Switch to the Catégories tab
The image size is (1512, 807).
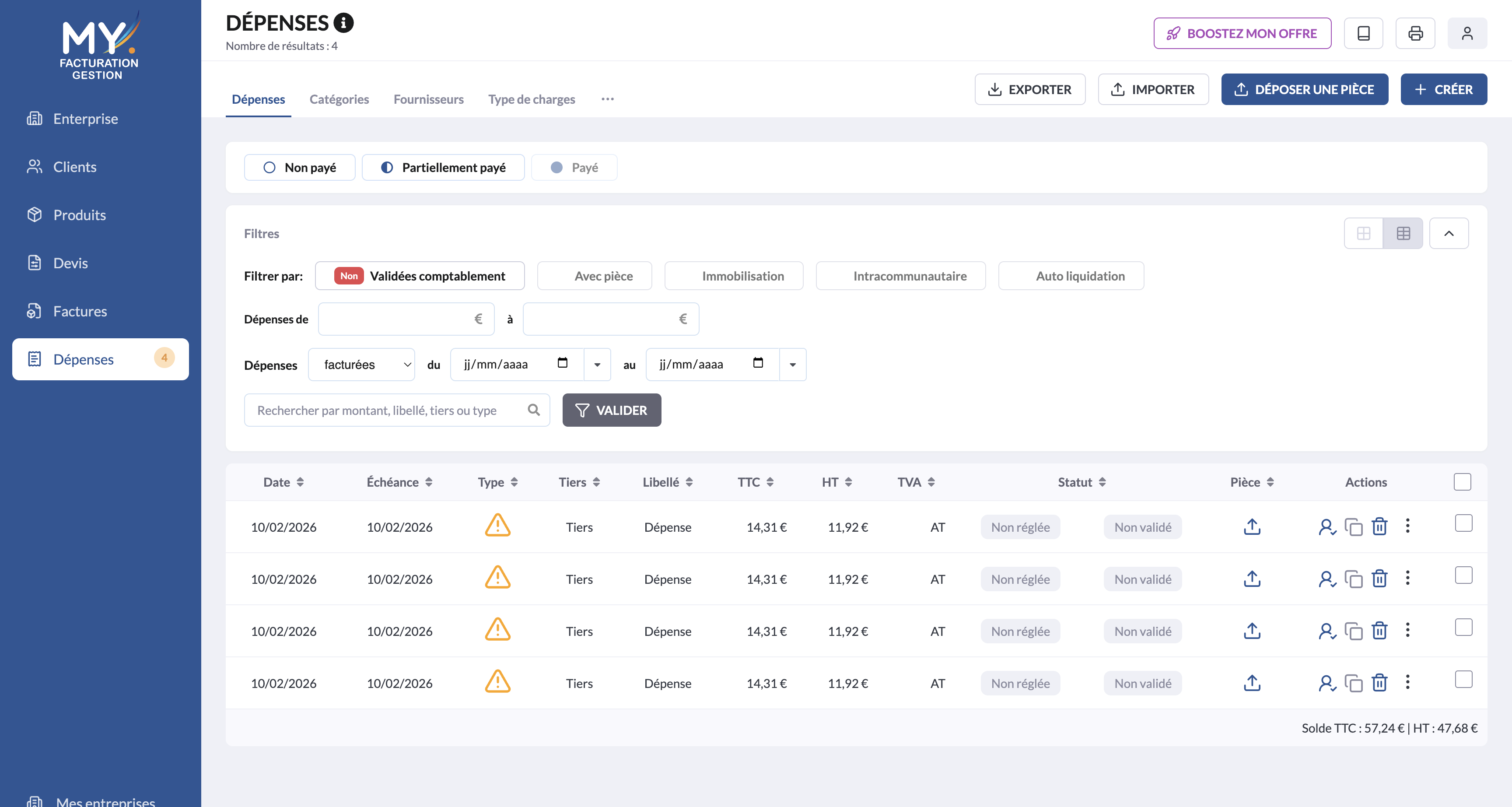(x=339, y=99)
